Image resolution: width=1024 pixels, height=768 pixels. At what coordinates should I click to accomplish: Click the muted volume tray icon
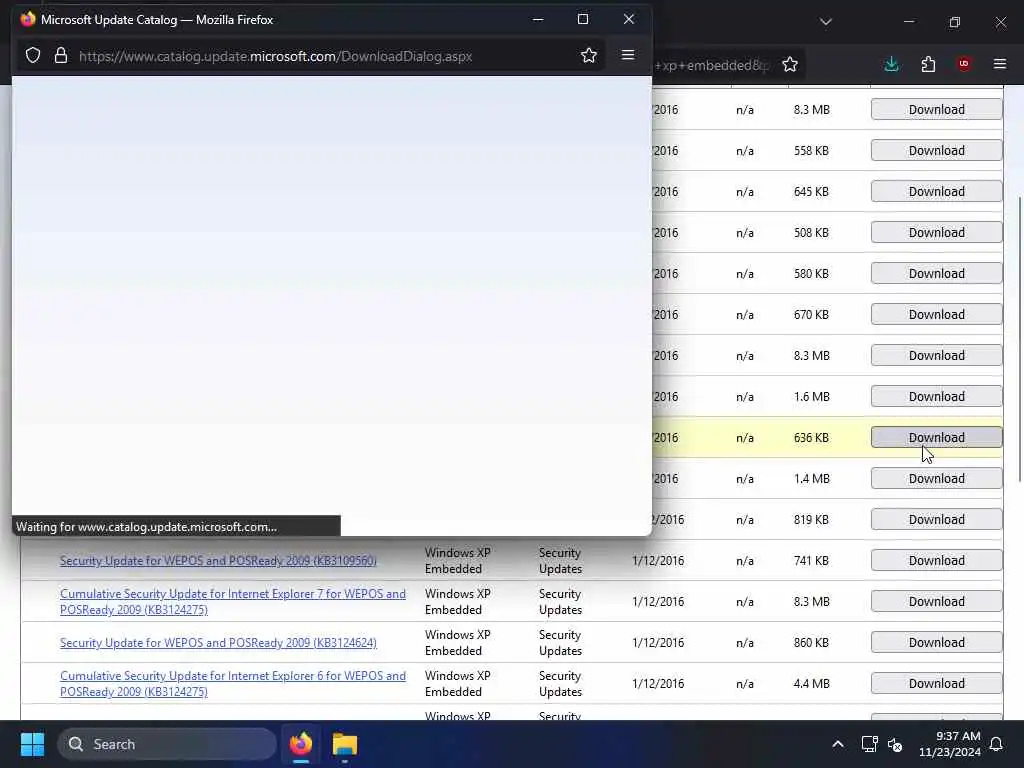(x=895, y=744)
